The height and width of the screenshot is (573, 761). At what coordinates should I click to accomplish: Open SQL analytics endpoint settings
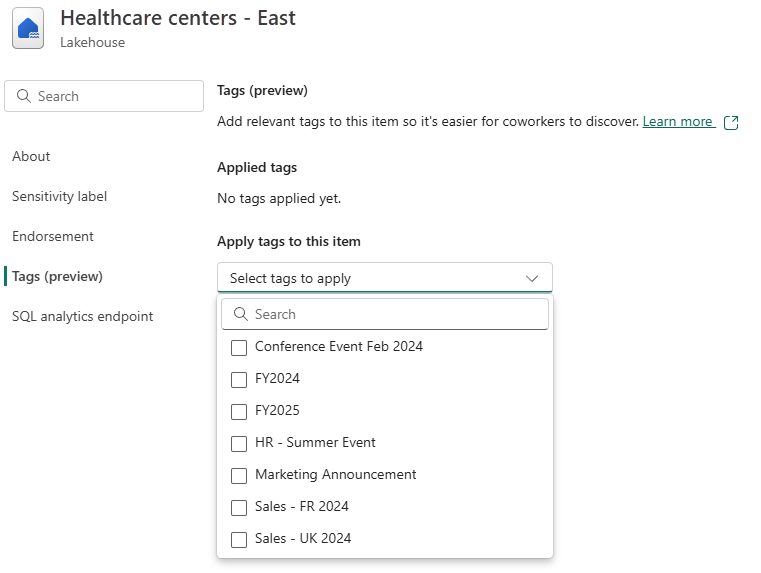[83, 316]
